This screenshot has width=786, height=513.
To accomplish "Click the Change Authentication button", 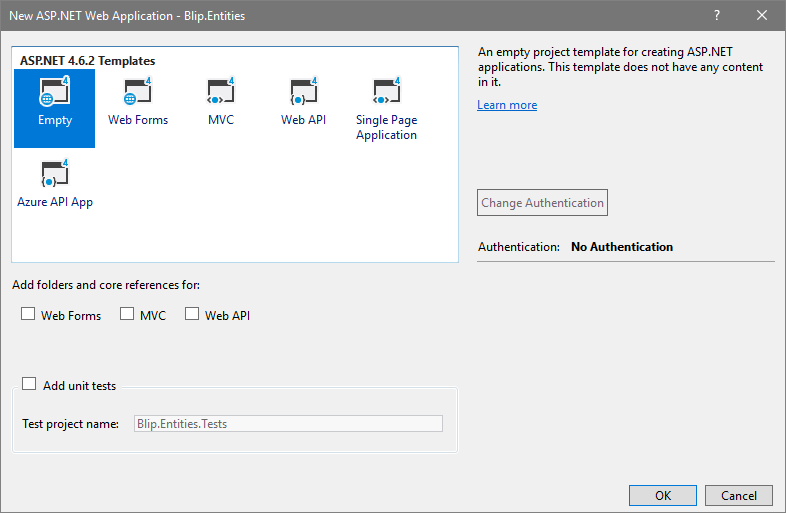I will [x=542, y=203].
